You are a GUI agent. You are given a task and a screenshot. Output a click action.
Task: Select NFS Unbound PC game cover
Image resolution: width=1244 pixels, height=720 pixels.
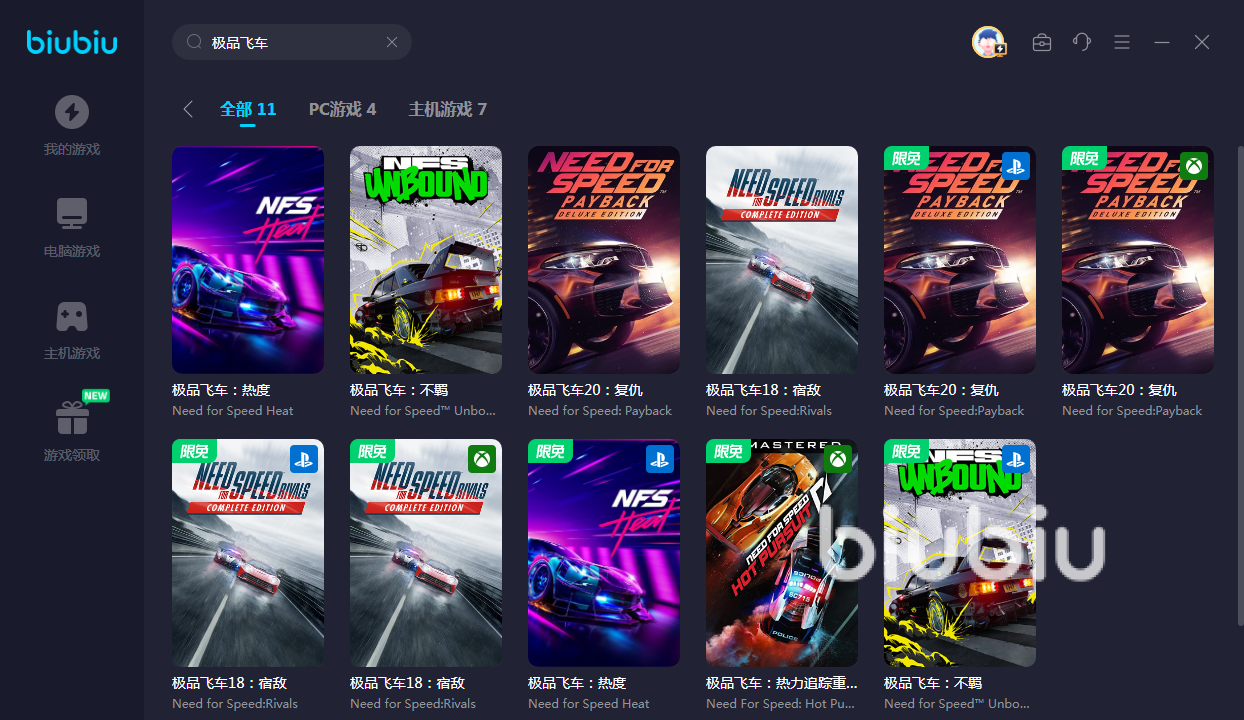click(x=426, y=260)
